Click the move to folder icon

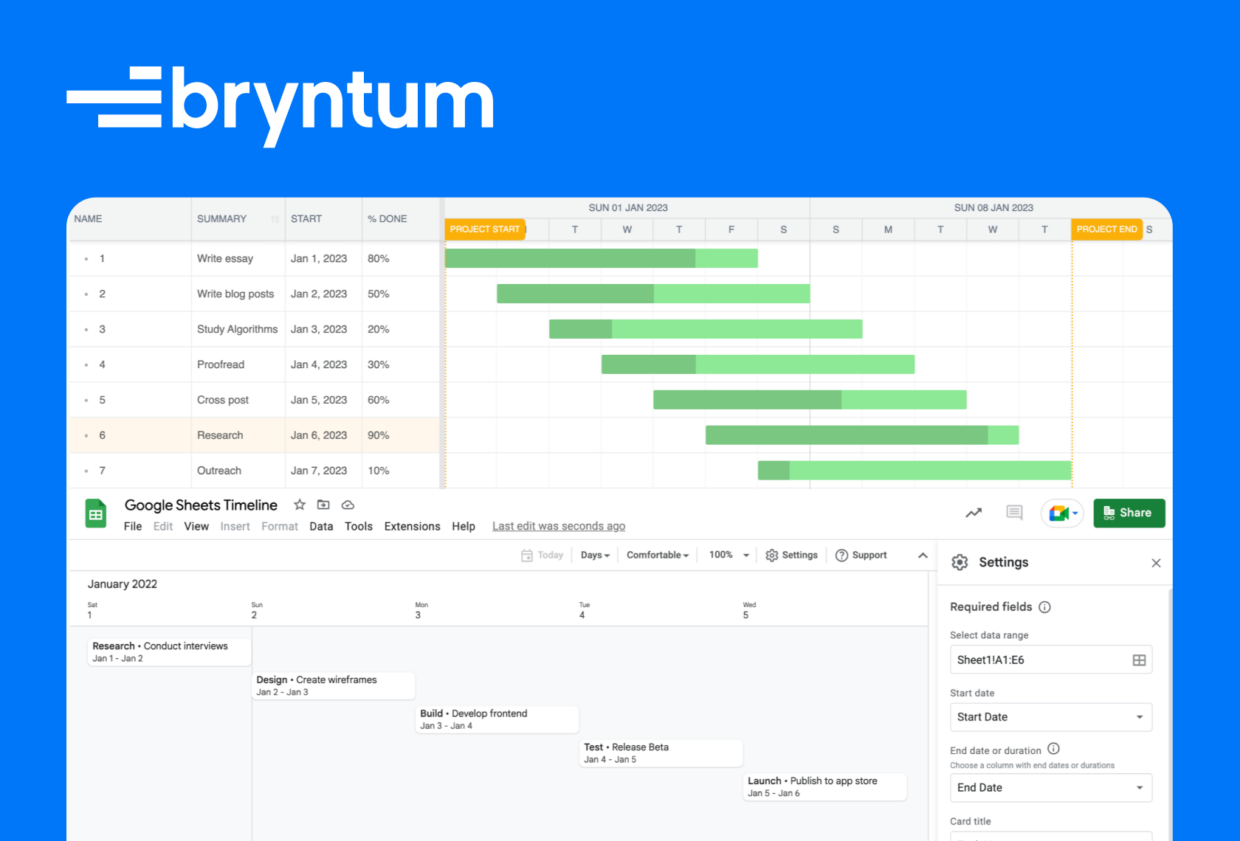tap(323, 505)
